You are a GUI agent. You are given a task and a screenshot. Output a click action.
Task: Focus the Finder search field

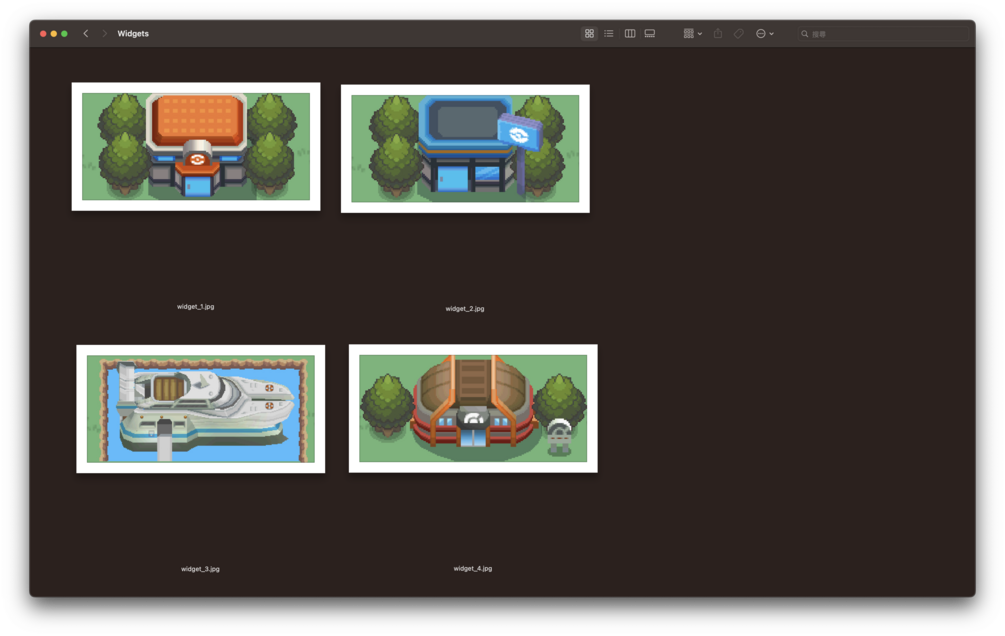[883, 34]
